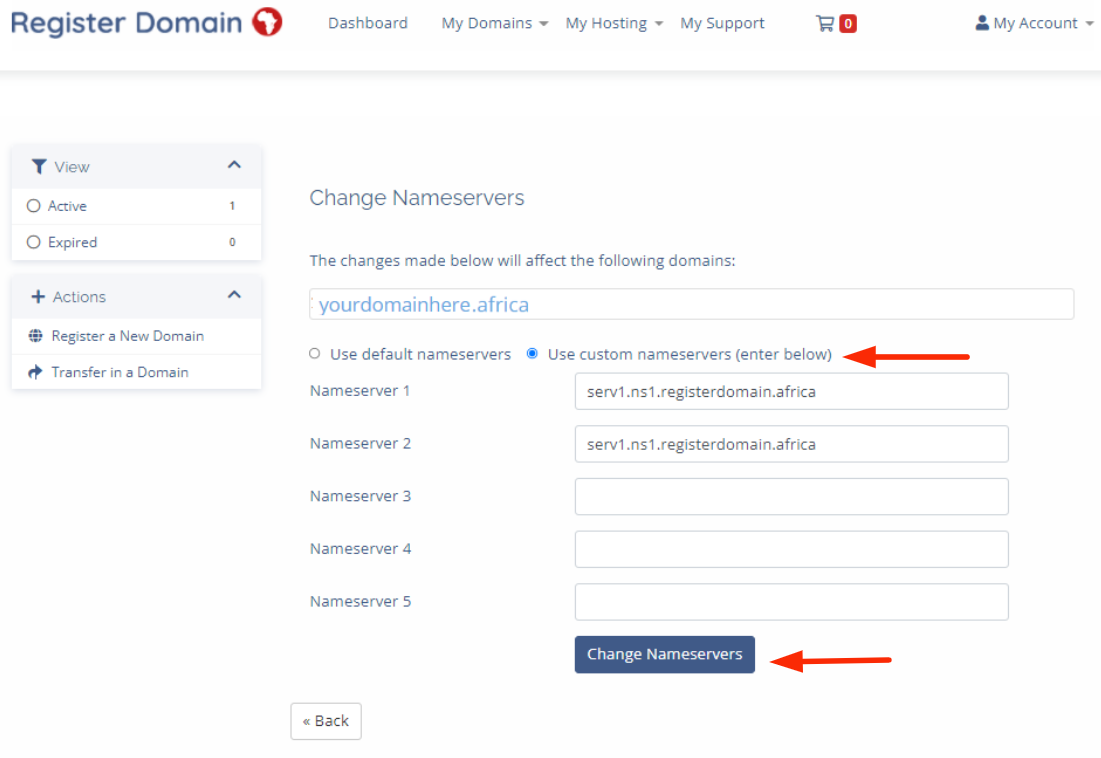
Task: Click the My Account user icon
Action: (x=982, y=22)
